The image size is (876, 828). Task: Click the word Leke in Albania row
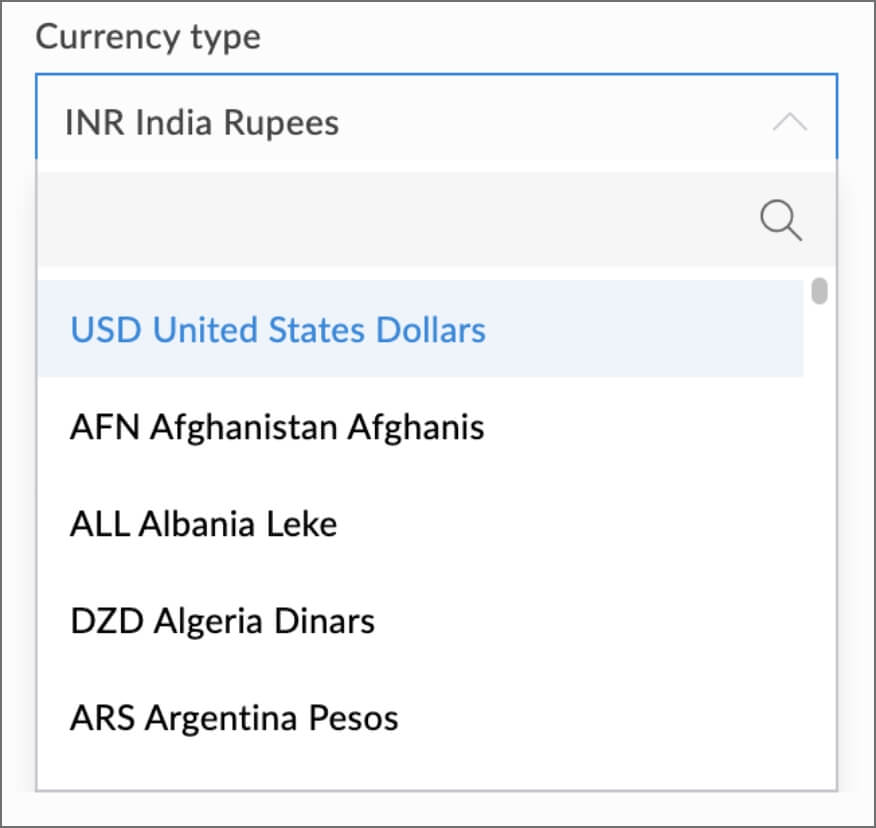tap(302, 524)
